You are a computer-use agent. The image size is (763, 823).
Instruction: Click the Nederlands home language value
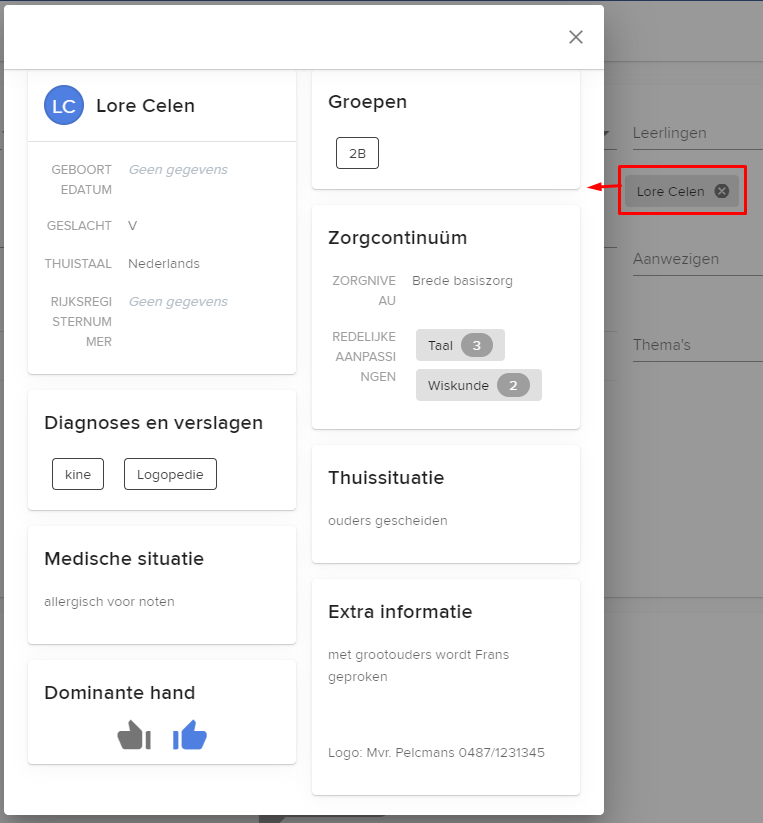coord(164,263)
